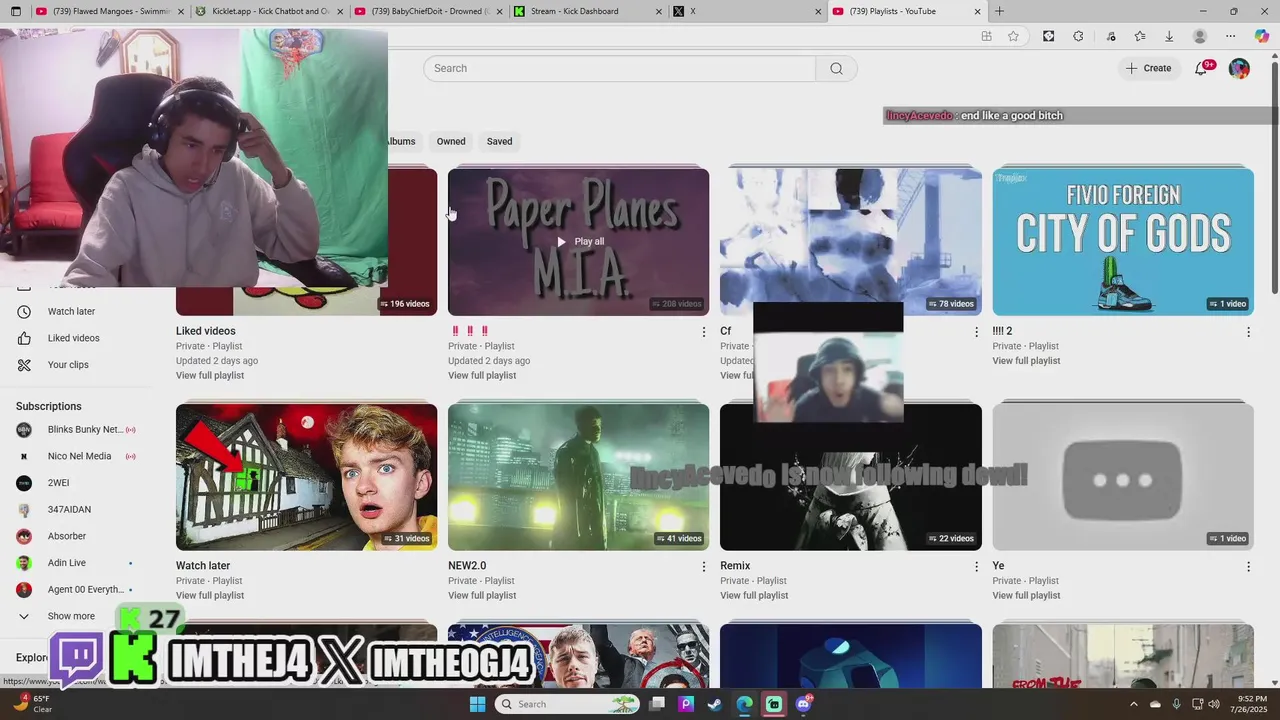The height and width of the screenshot is (720, 1280).
Task: Open the Windows Start menu
Action: (477, 704)
